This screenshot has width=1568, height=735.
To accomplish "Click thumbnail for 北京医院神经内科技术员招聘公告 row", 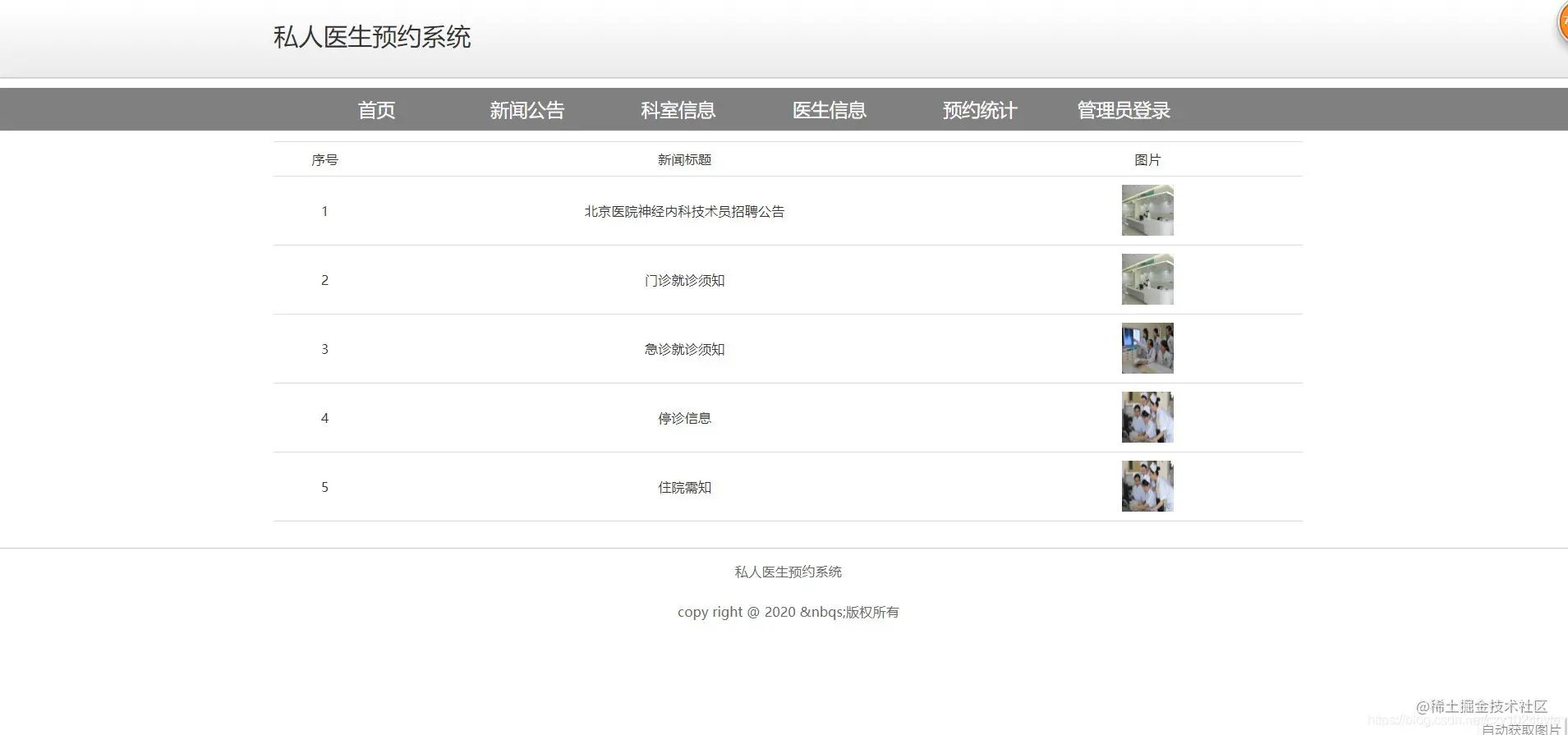I will 1147,210.
